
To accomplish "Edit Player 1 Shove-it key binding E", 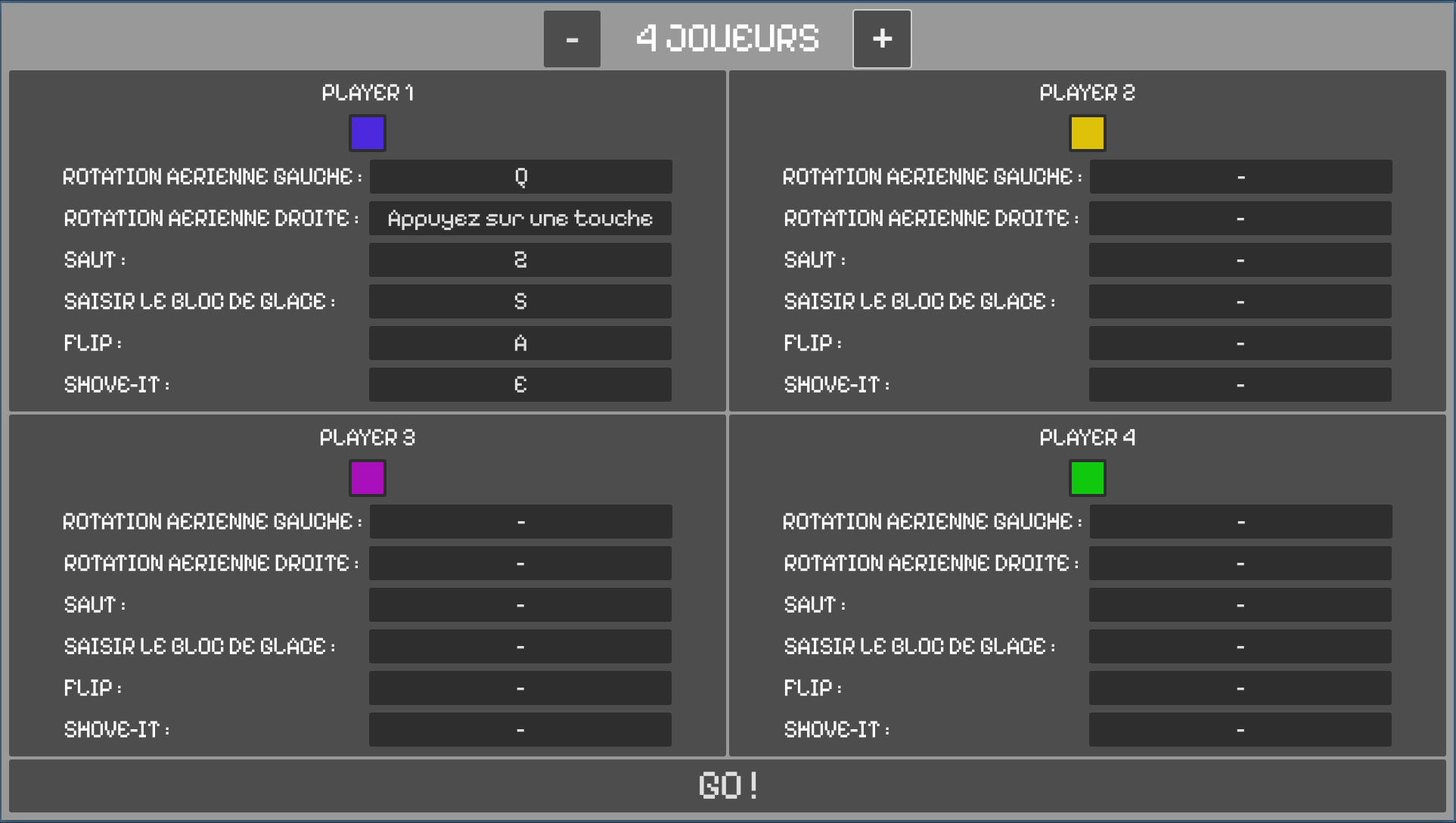I will (520, 384).
